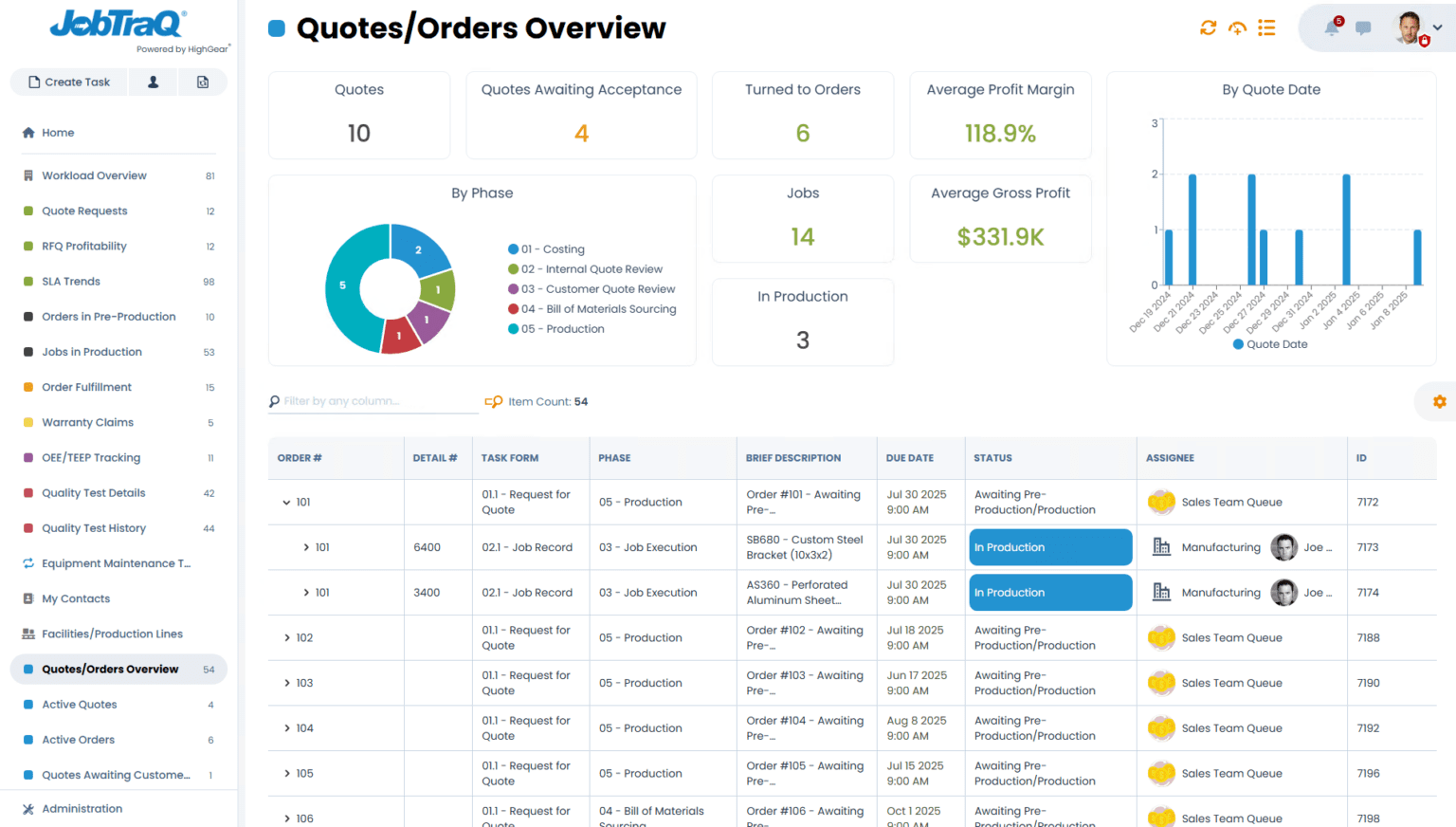
Task: Toggle the Quote Date chart legend
Action: (1270, 344)
